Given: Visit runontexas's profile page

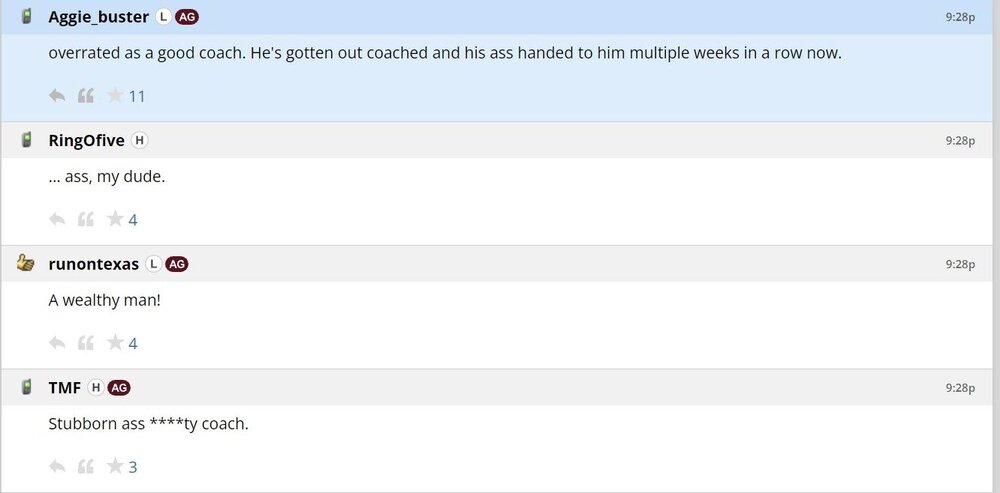Looking at the screenshot, I should (93, 264).
